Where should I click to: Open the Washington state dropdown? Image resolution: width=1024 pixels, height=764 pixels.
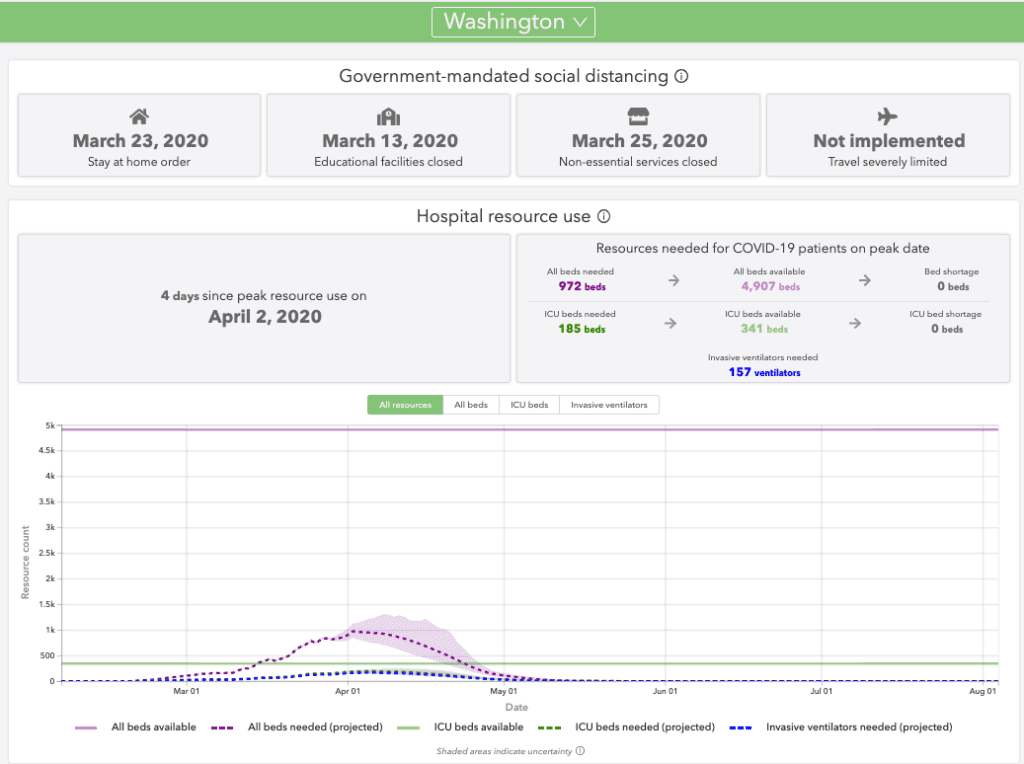513,22
